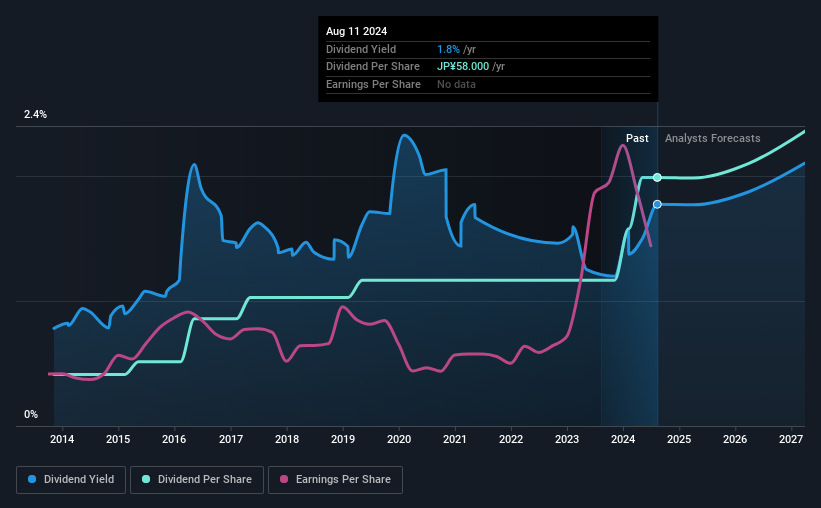Click the 2026 x-axis label
The width and height of the screenshot is (821, 508).
(735, 439)
